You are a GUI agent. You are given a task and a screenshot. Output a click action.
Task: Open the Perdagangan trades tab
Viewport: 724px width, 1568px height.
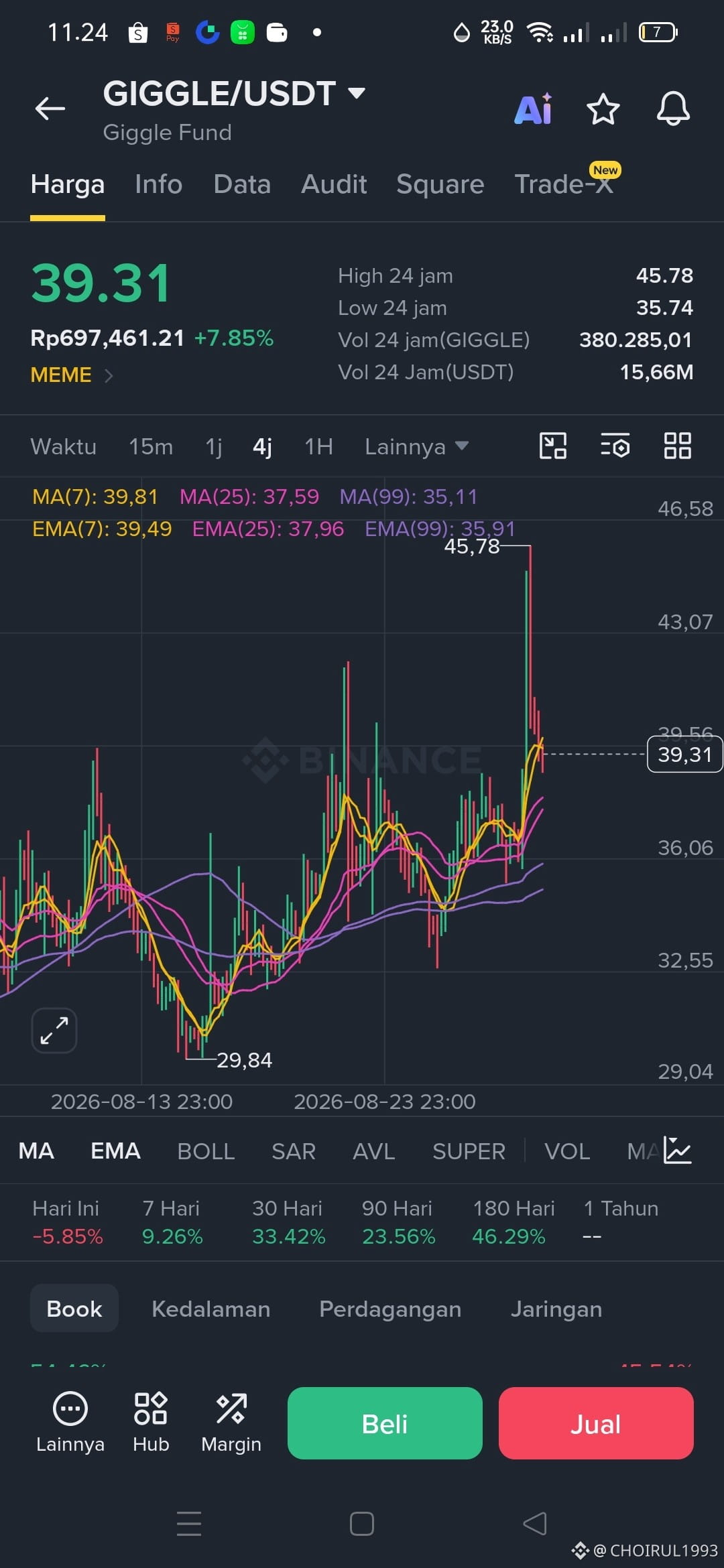point(390,1309)
